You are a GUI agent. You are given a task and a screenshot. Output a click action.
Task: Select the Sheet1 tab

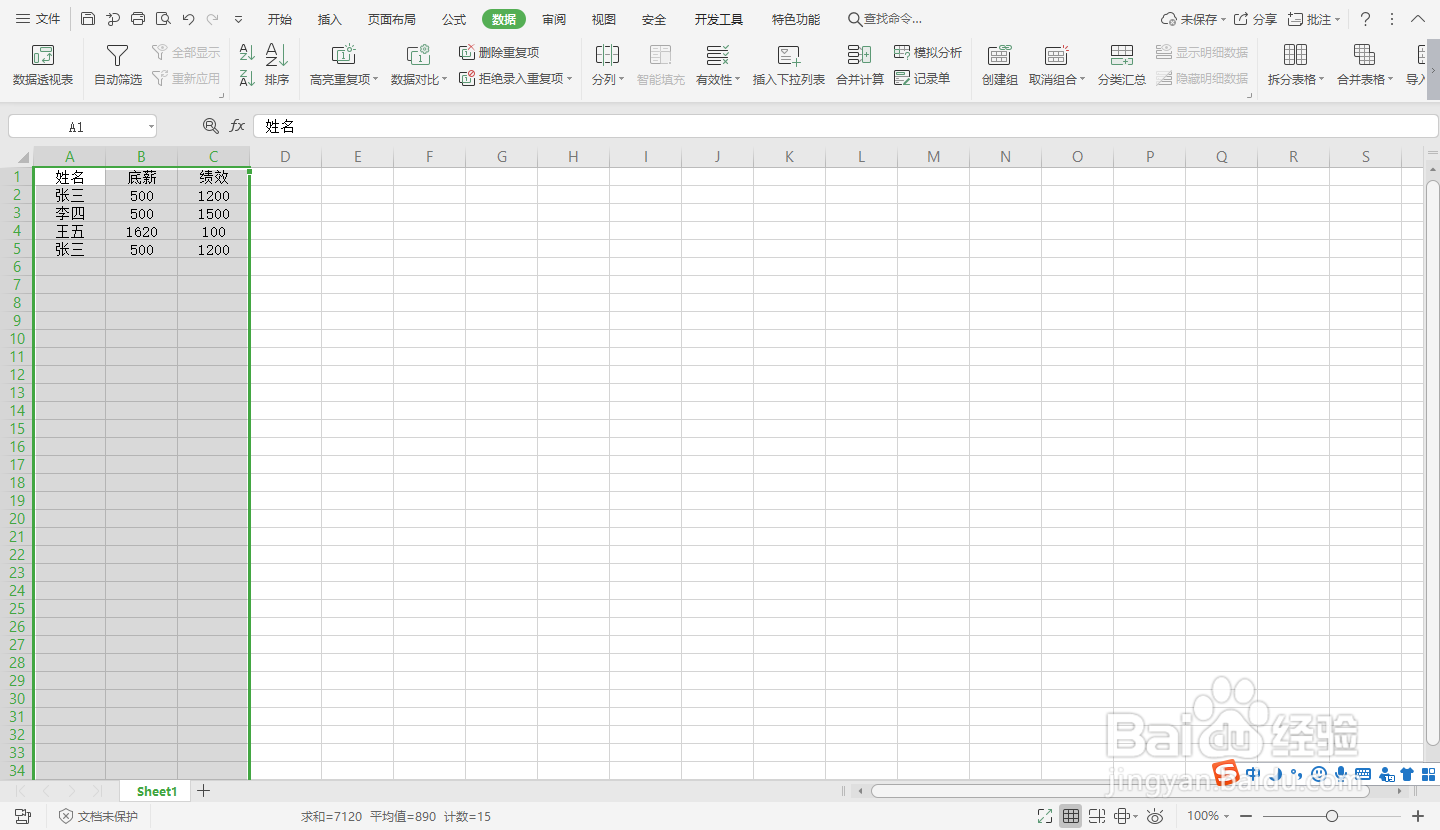click(x=157, y=791)
